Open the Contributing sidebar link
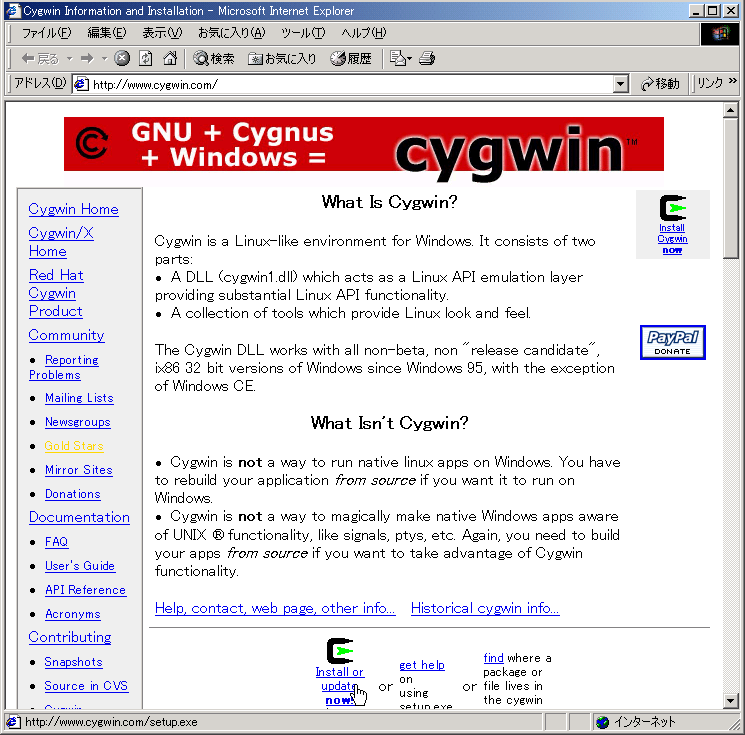The height and width of the screenshot is (735, 745). coord(69,637)
